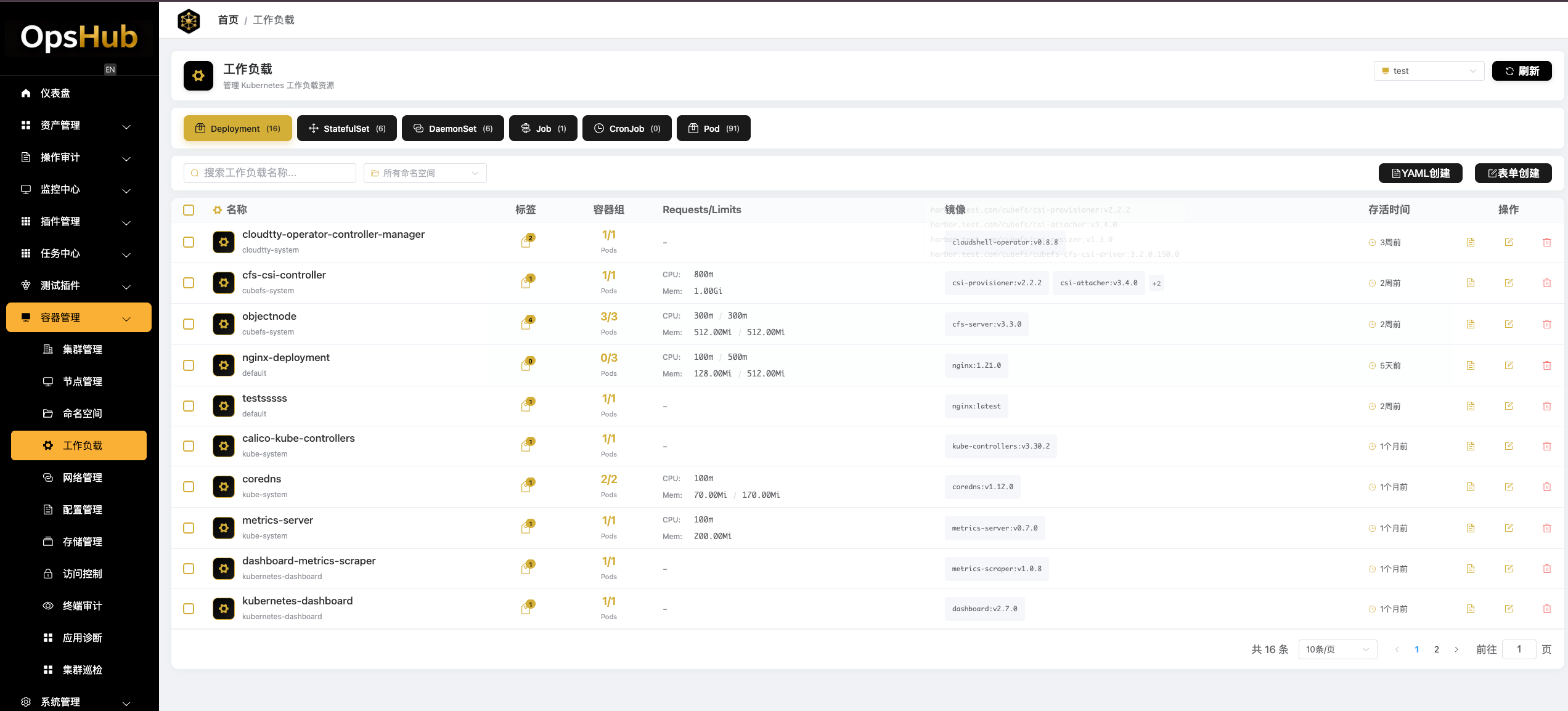The image size is (1568, 711).
Task: Open the namespace filter dropdown
Action: click(425, 173)
